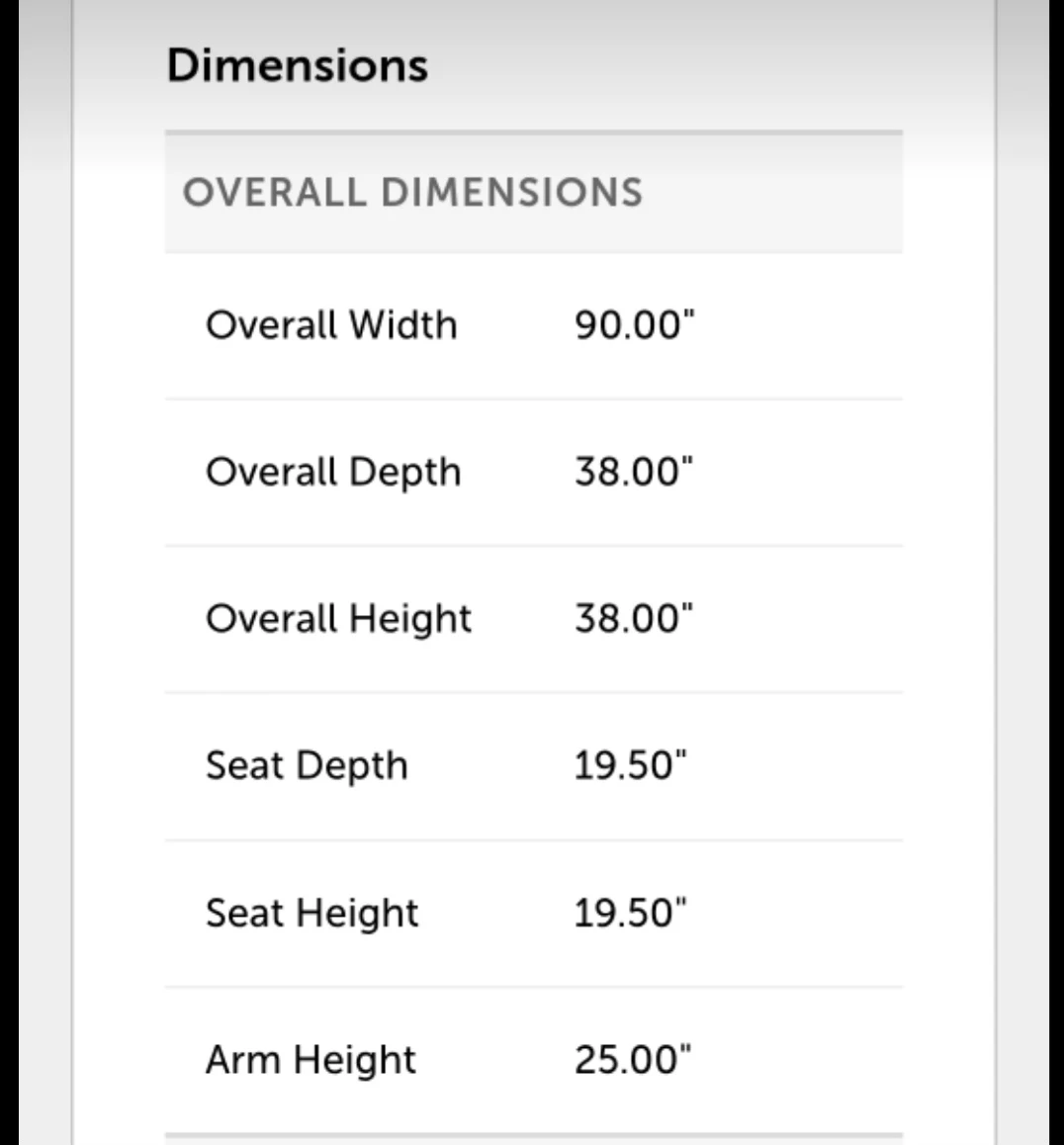
Task: Click the Overall Height label
Action: tap(339, 619)
